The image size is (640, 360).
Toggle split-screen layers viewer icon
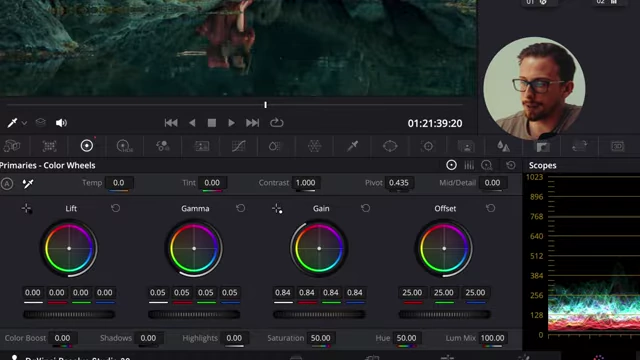click(40, 122)
